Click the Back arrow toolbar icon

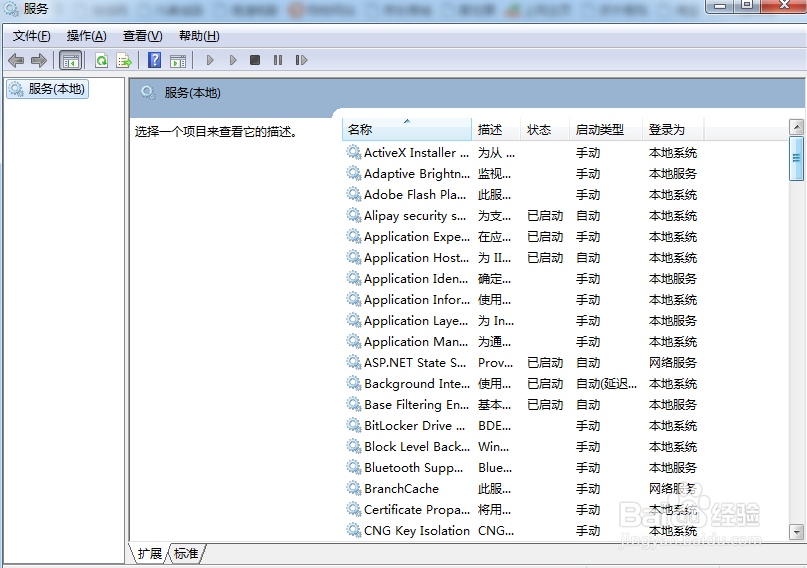(x=16, y=60)
